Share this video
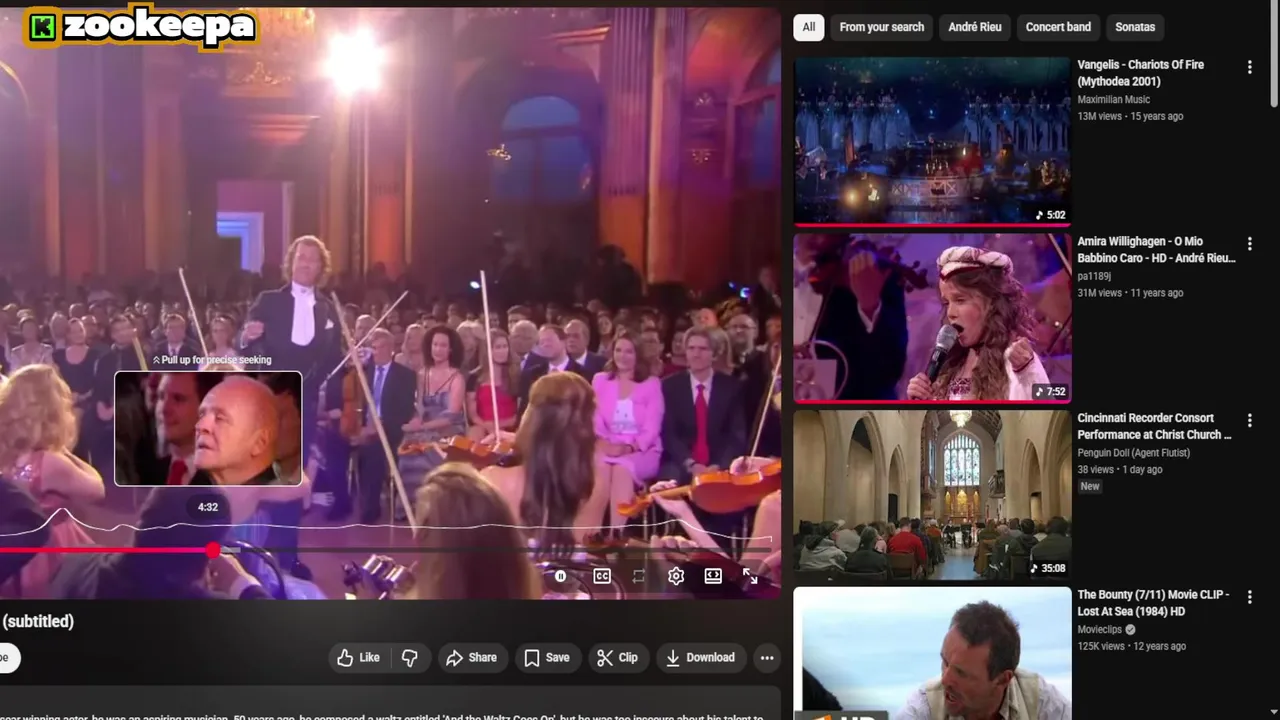The height and width of the screenshot is (720, 1280). (x=471, y=657)
